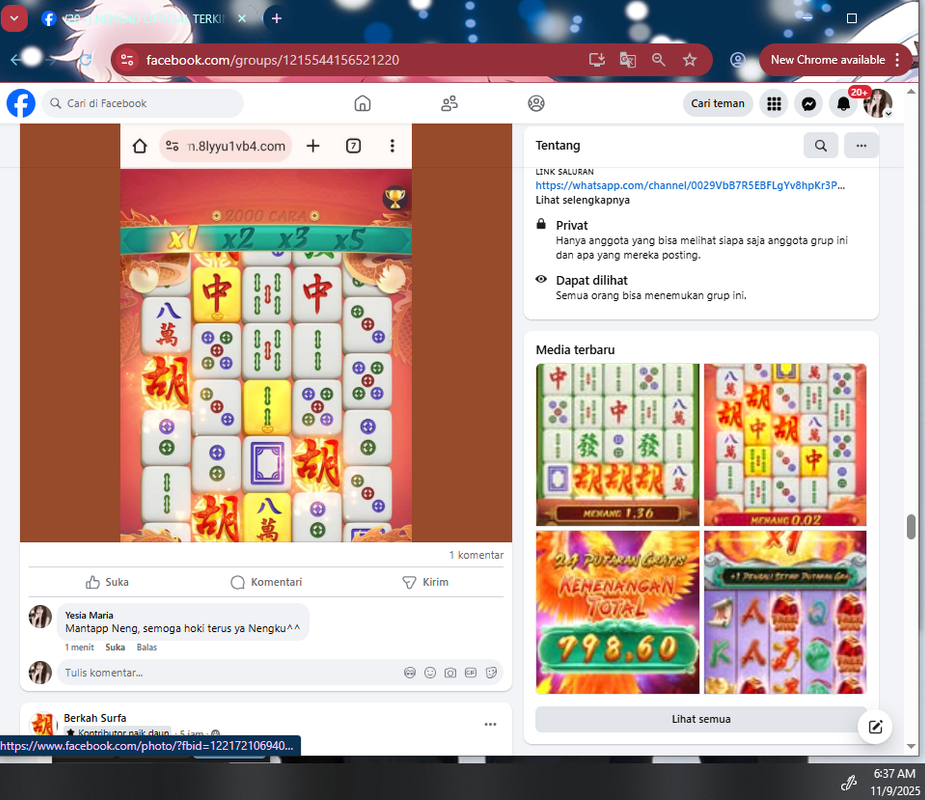Close the Facebook browser tab
The image size is (925, 800).
(x=242, y=18)
